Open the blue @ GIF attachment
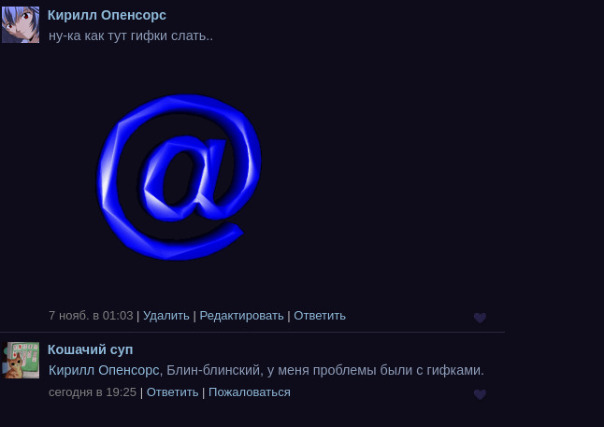 click(179, 177)
